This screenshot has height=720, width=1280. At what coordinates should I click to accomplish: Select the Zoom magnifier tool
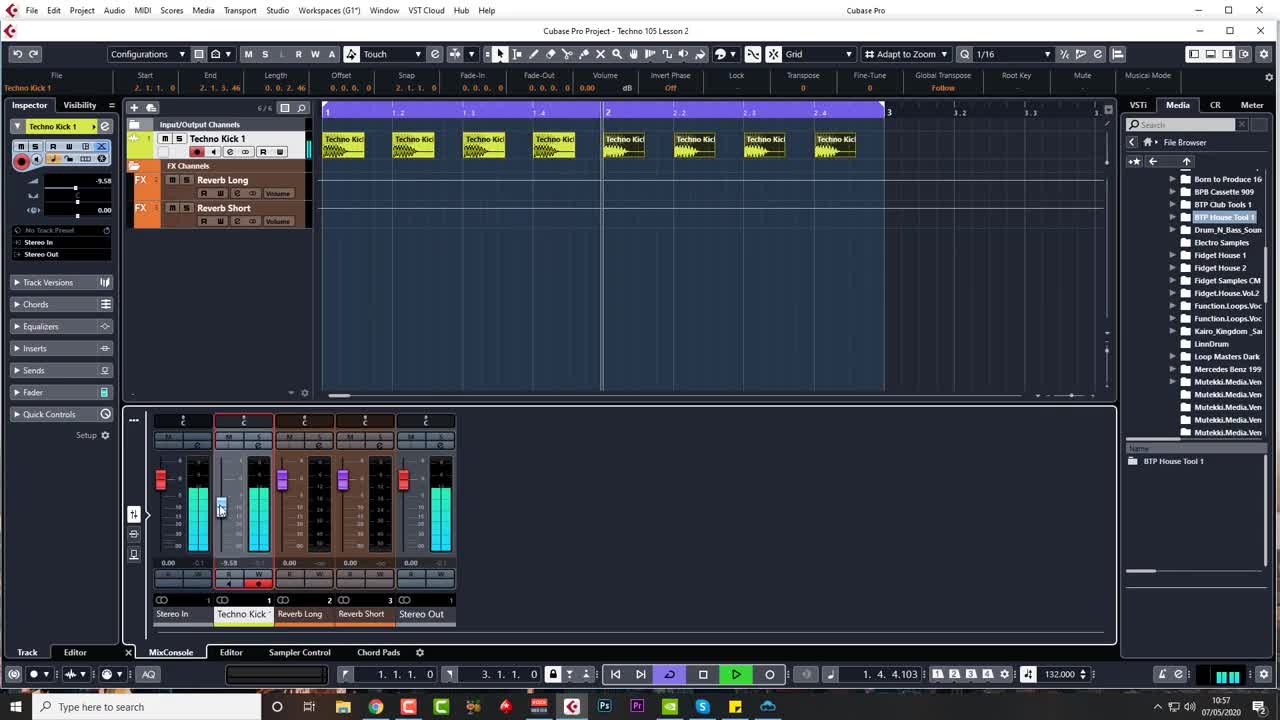pos(617,54)
